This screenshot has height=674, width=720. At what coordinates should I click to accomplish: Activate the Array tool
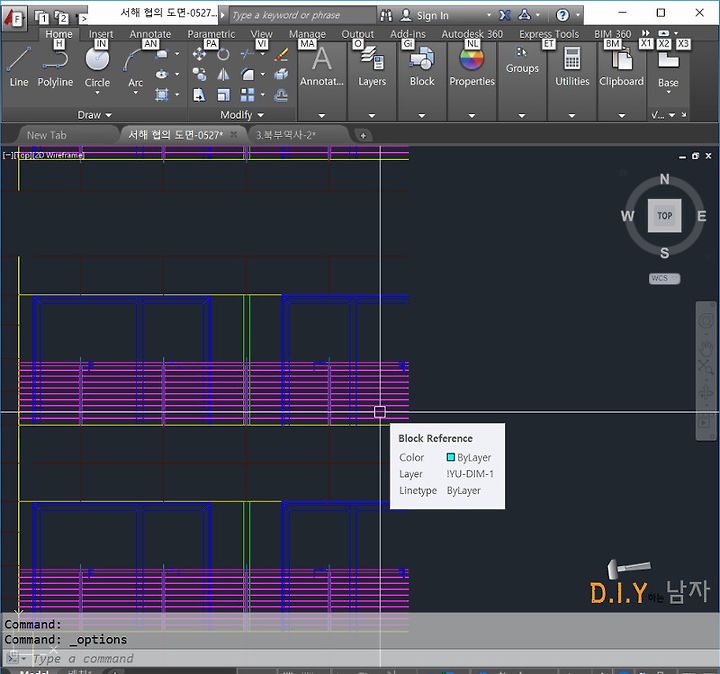click(x=248, y=95)
